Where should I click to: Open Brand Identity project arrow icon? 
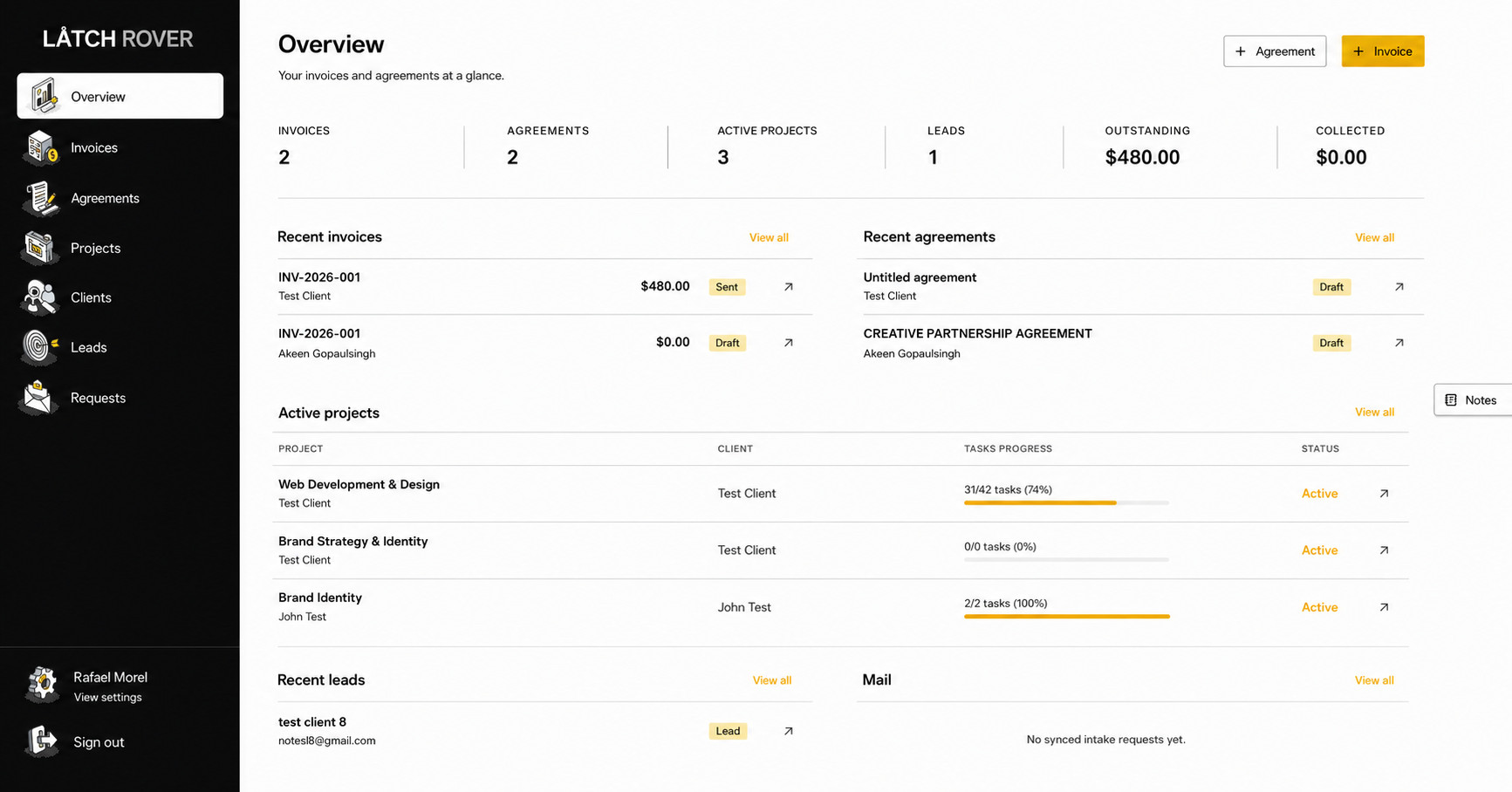tap(1384, 607)
